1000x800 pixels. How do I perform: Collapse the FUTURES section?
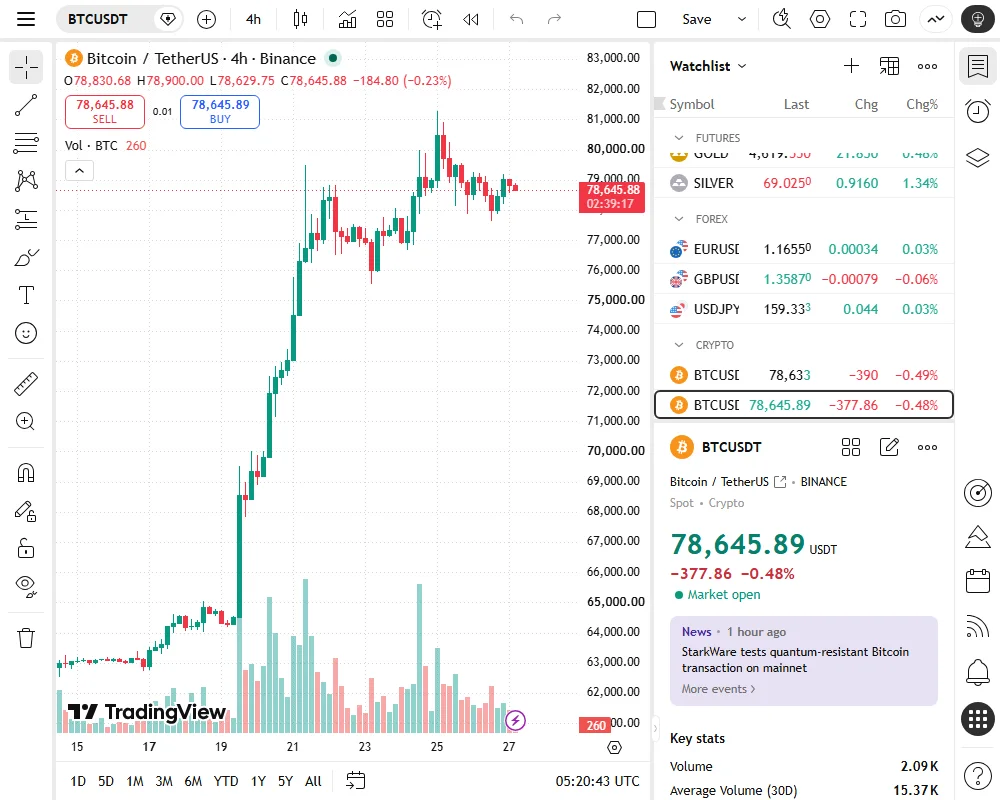679,138
